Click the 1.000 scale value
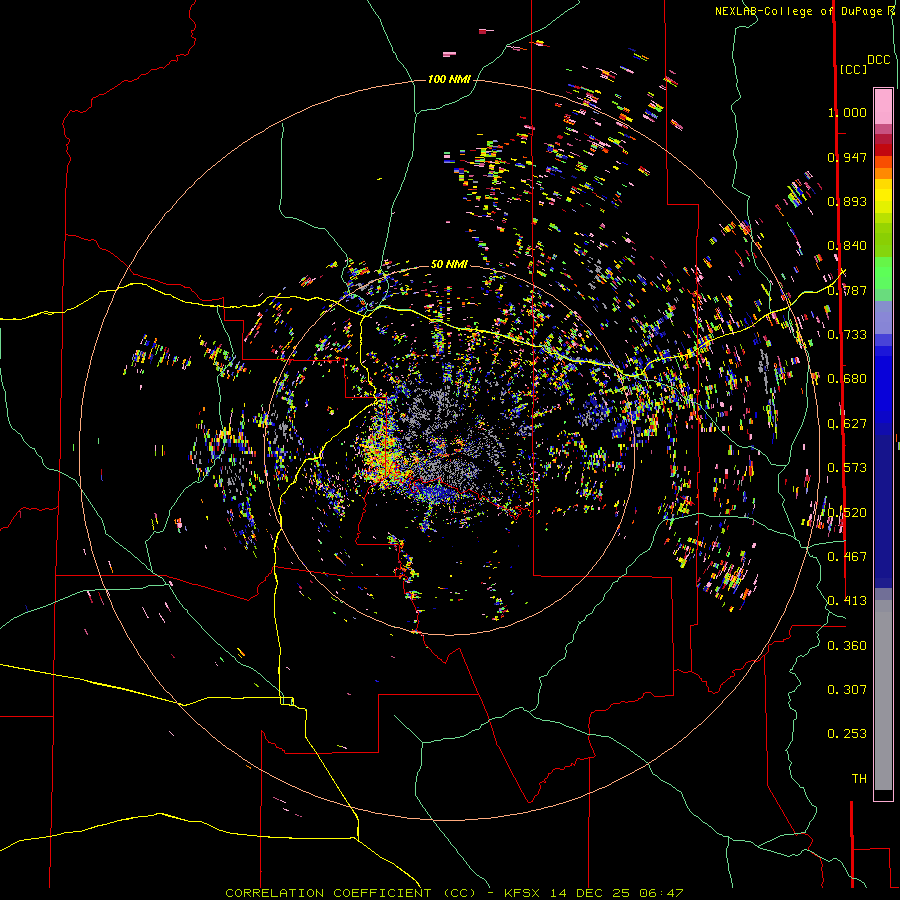Viewport: 900px width, 900px height. 847,112
